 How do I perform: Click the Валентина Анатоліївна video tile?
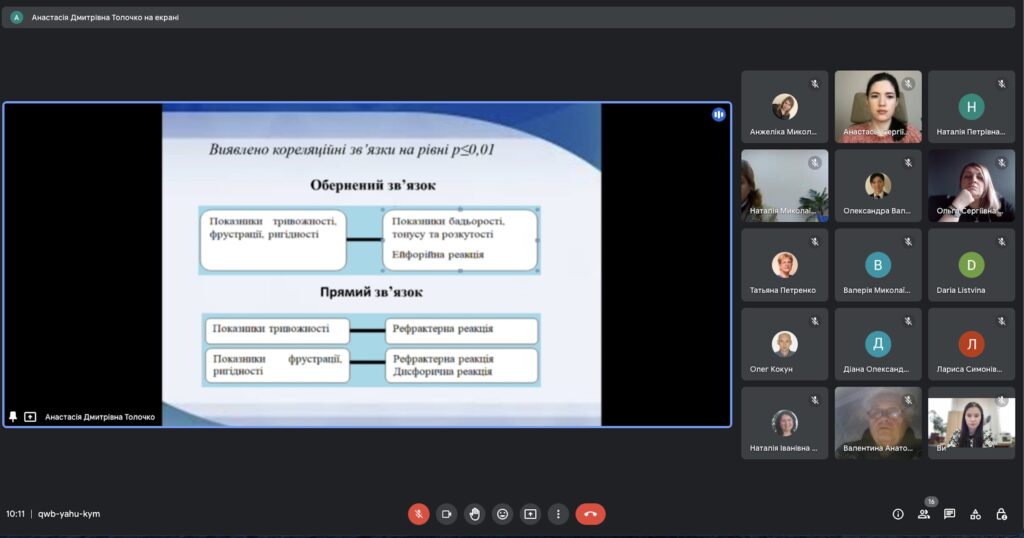coord(878,423)
